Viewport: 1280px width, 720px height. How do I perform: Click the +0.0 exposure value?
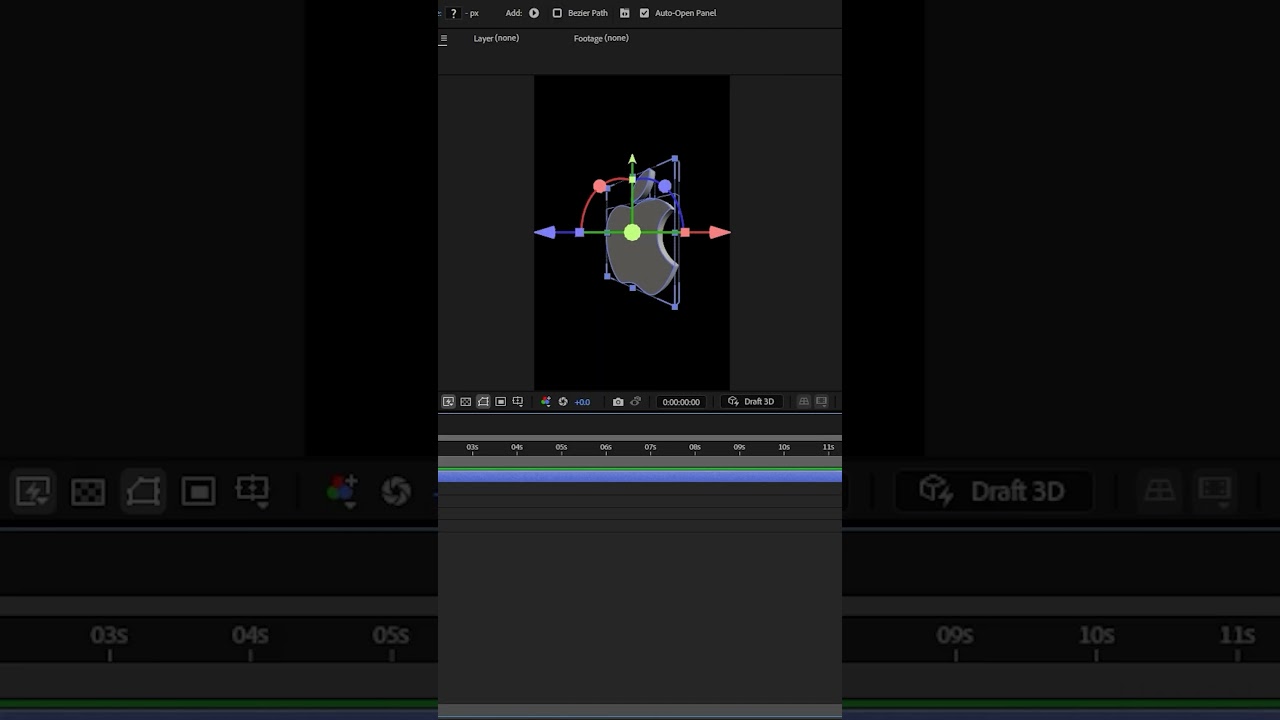[582, 402]
